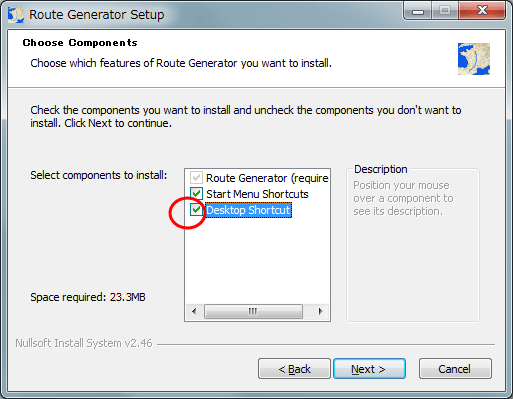Image resolution: width=513 pixels, height=399 pixels.
Task: Click the left arrow of the component scrollbar
Action: 194,312
